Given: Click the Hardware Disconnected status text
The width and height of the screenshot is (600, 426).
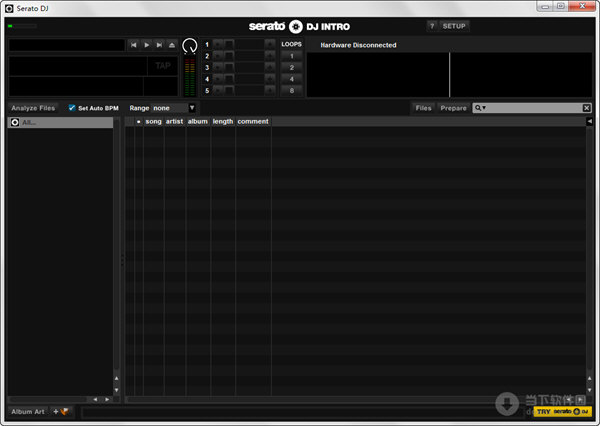Looking at the screenshot, I should coord(358,45).
